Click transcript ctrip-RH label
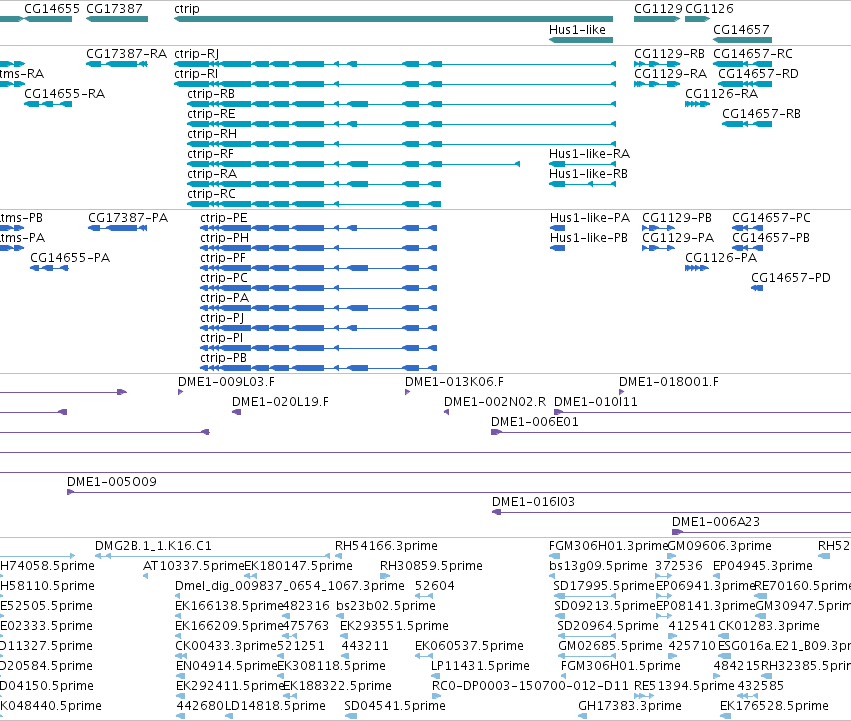Screen dimensions: 851x721 [x=212, y=134]
